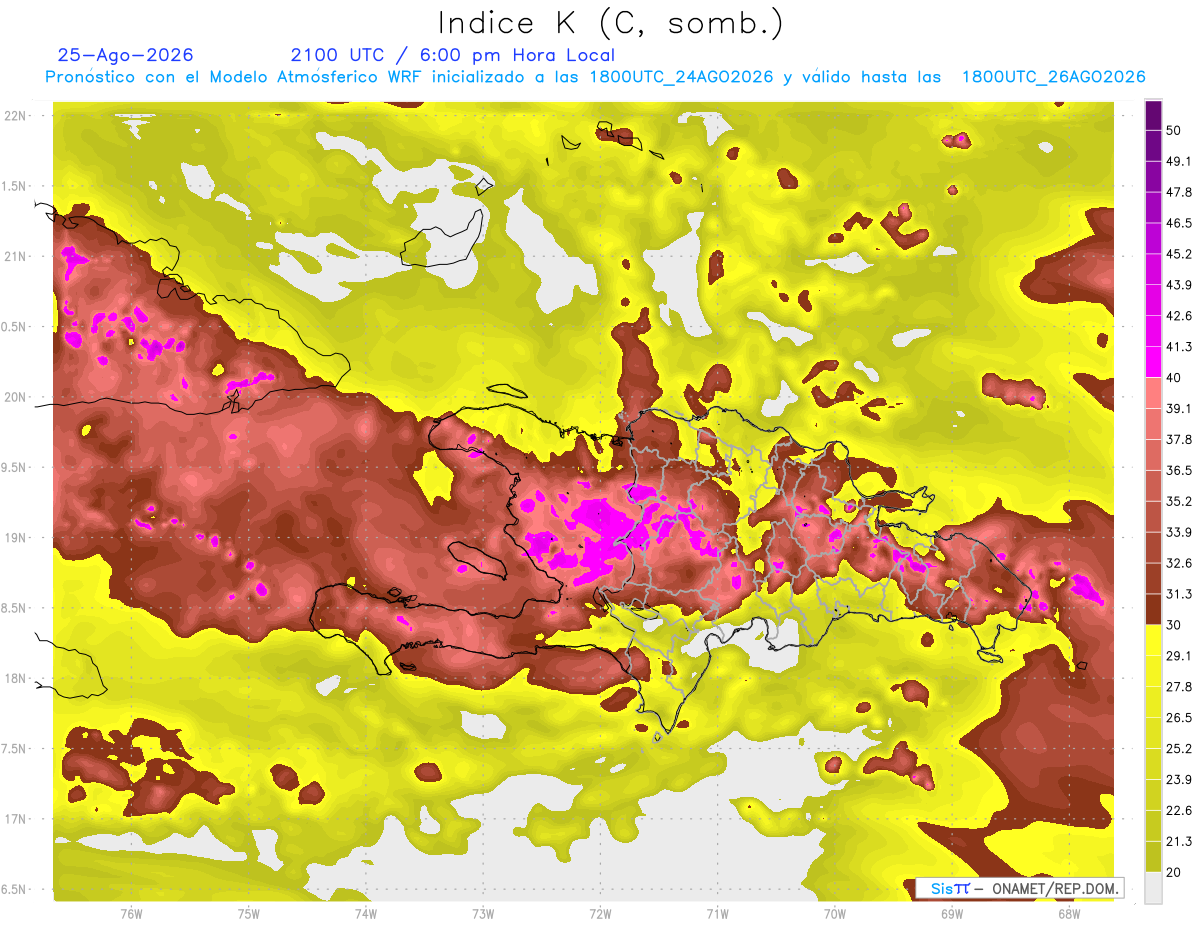Pick the gray swatch below 20 in the color bar
This screenshot has height=927, width=1200.
[x=1153, y=887]
